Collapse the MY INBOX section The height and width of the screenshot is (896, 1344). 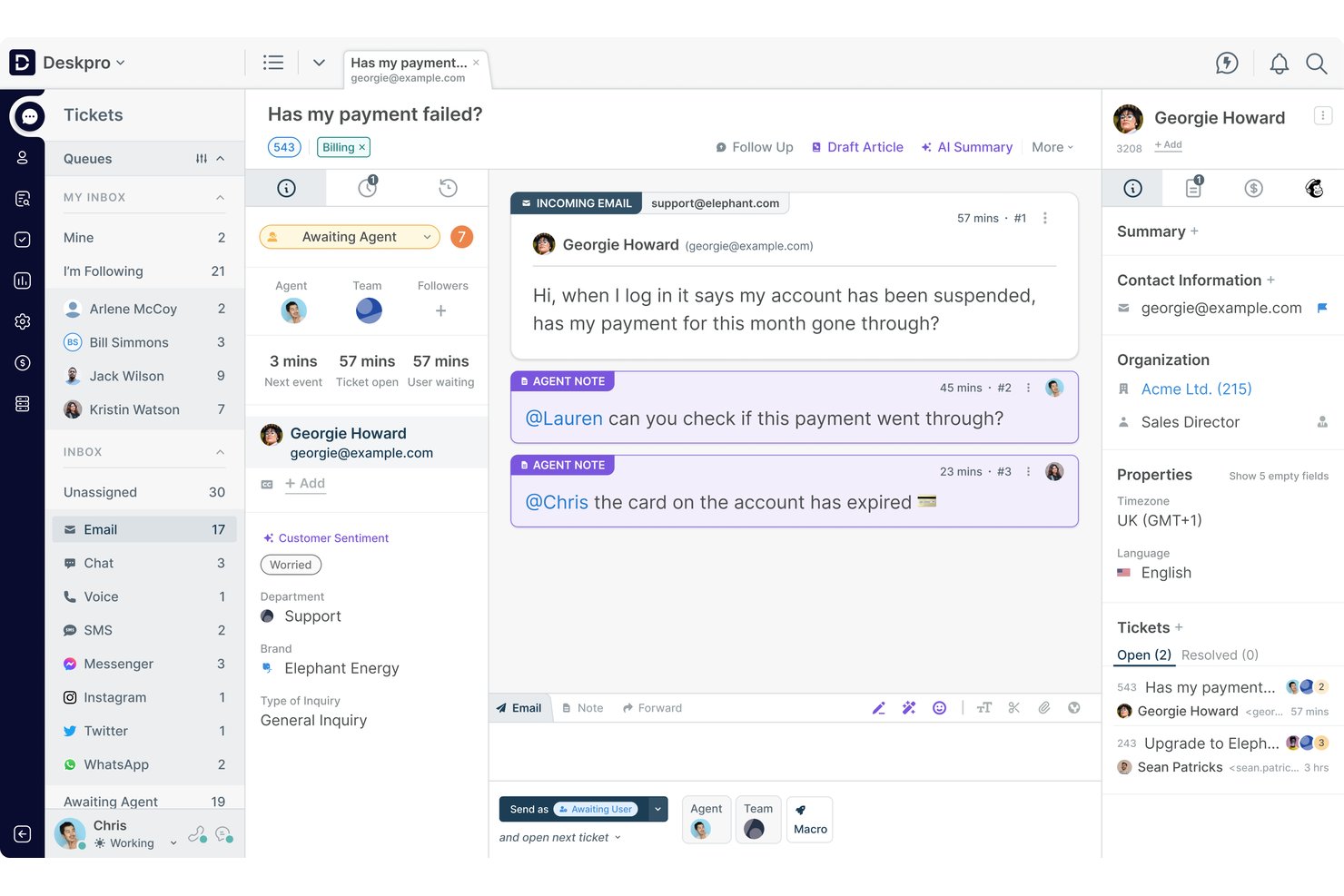pyautogui.click(x=220, y=197)
